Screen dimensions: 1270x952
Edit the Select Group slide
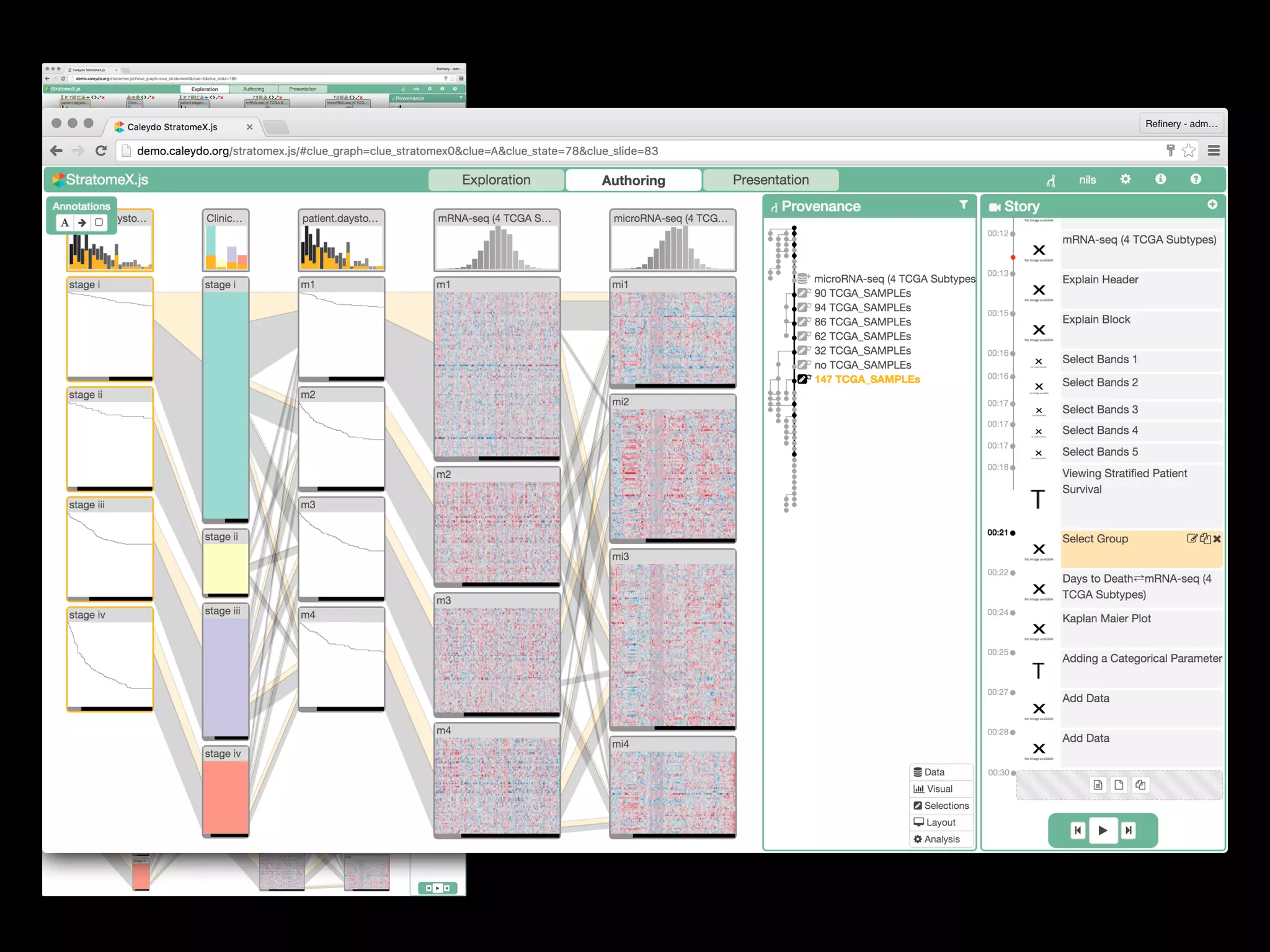(1191, 539)
